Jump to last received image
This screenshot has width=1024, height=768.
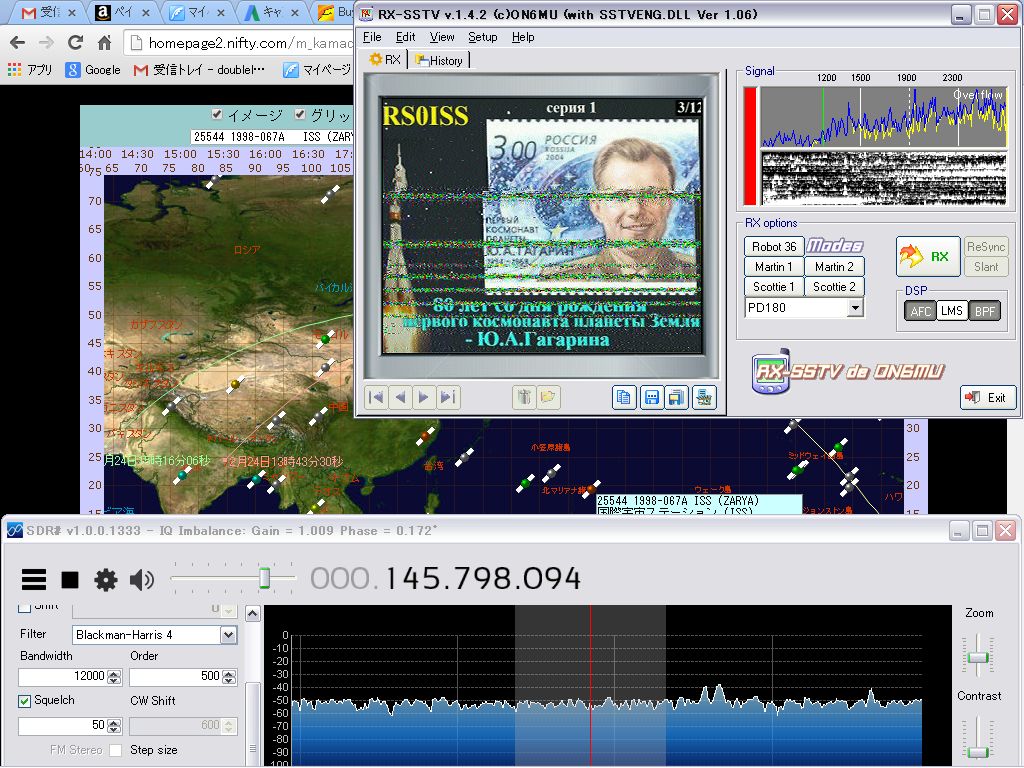click(448, 397)
